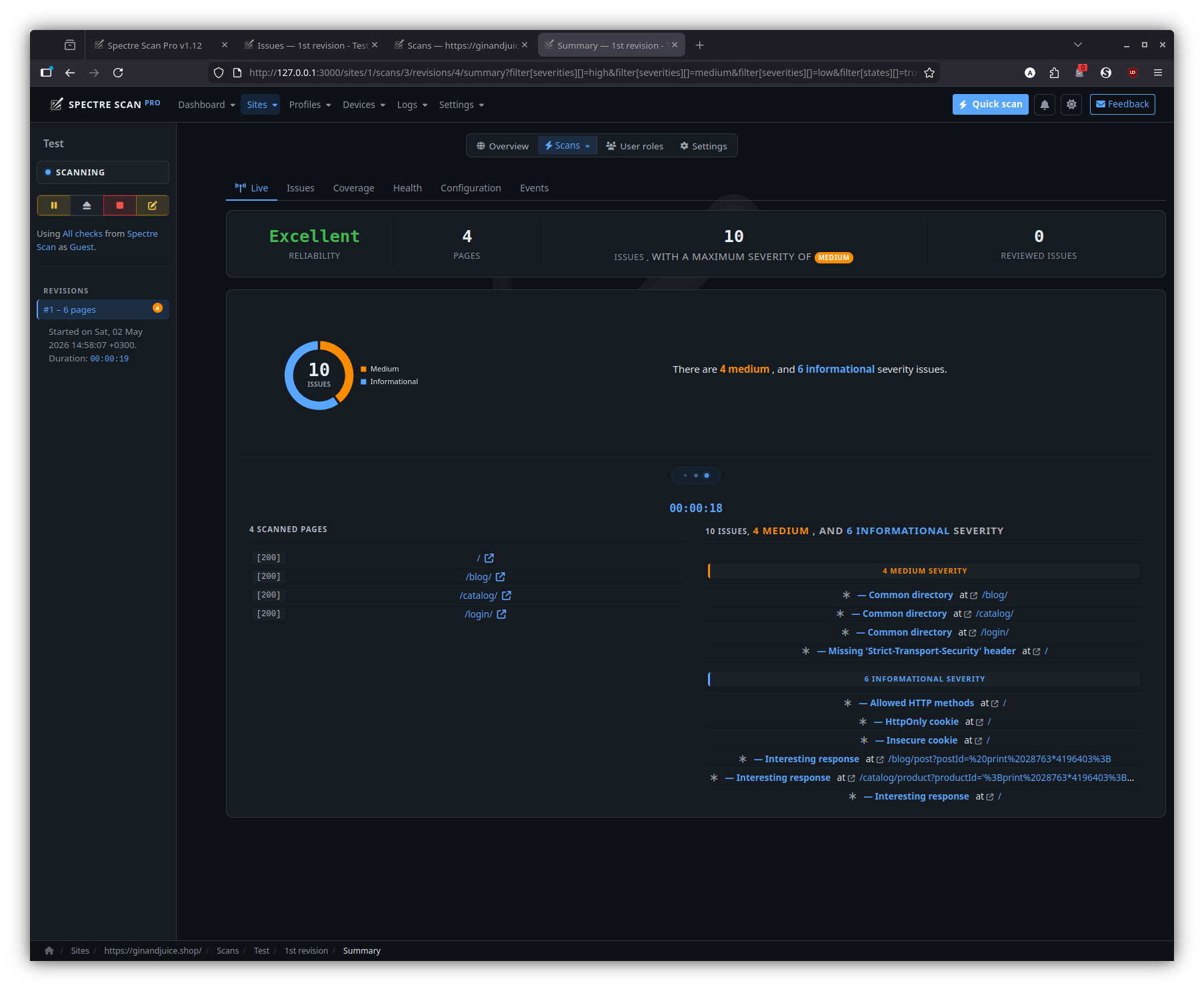Expand Dashboard dropdown menu

click(207, 105)
